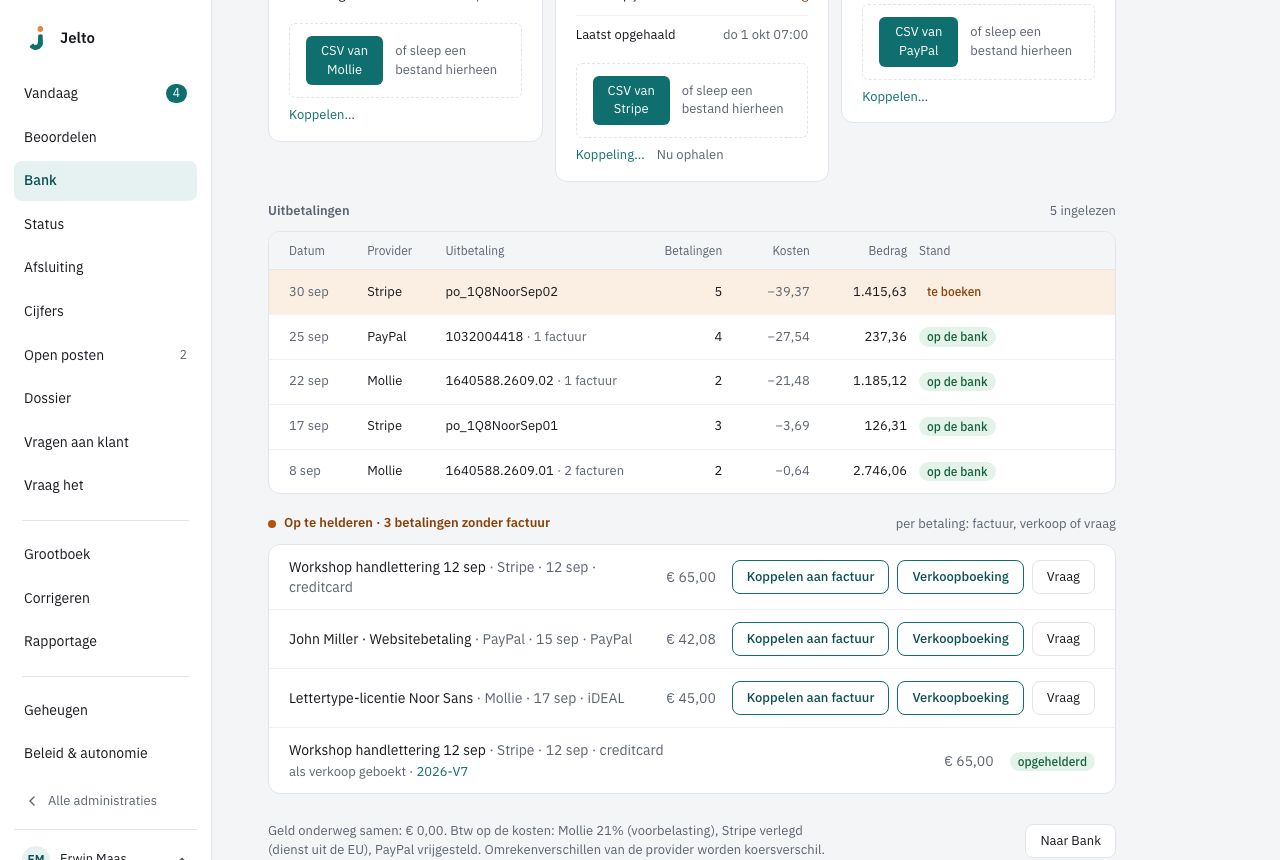This screenshot has width=1280, height=860.
Task: Click the CSV van Mollie button
Action: tap(344, 60)
